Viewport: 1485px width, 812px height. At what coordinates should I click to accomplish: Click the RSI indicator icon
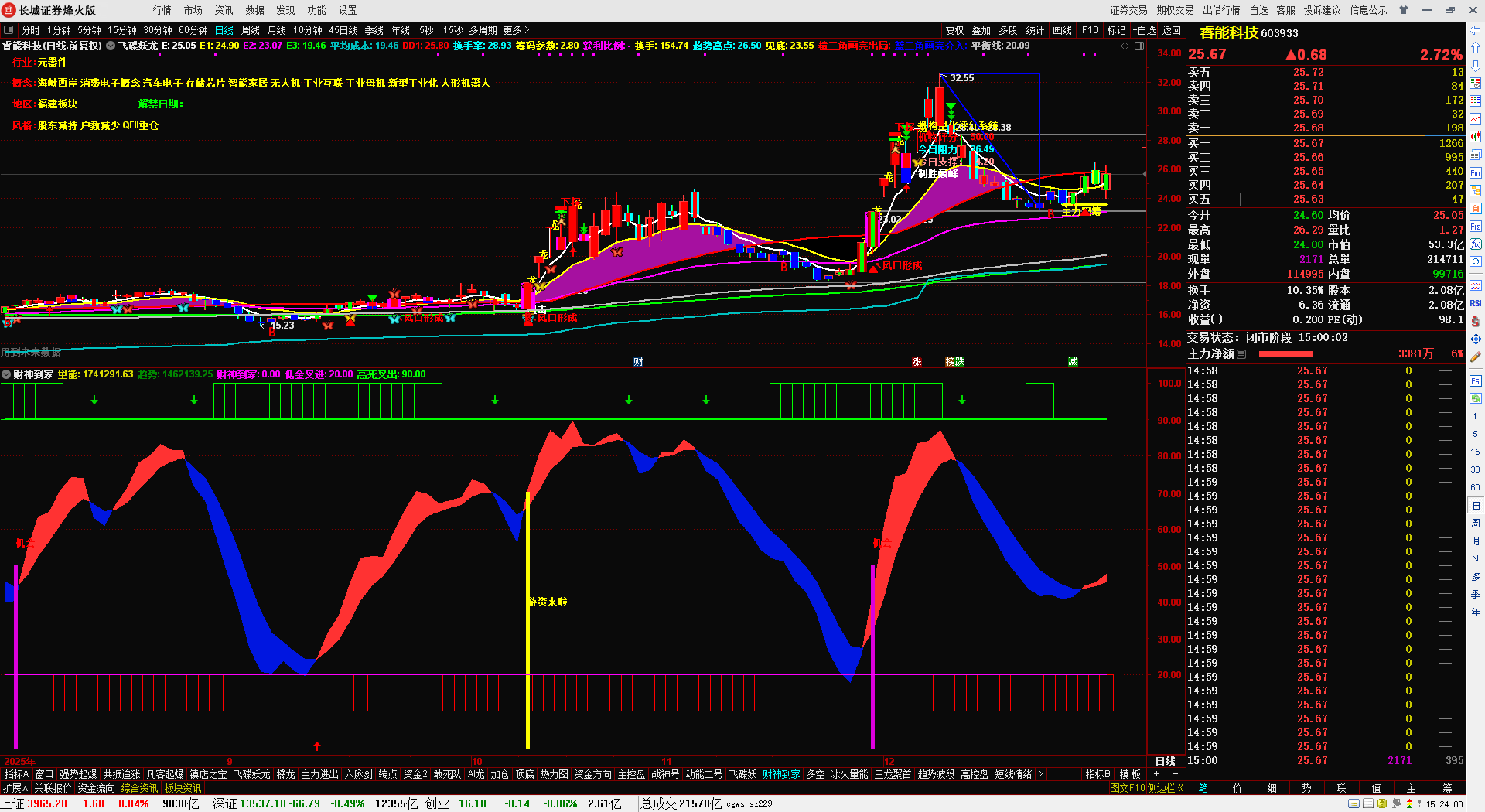click(x=1476, y=303)
